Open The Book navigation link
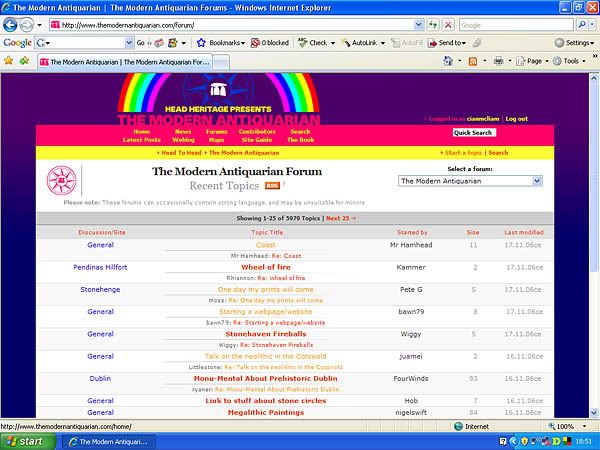The width and height of the screenshot is (600, 450). click(301, 140)
